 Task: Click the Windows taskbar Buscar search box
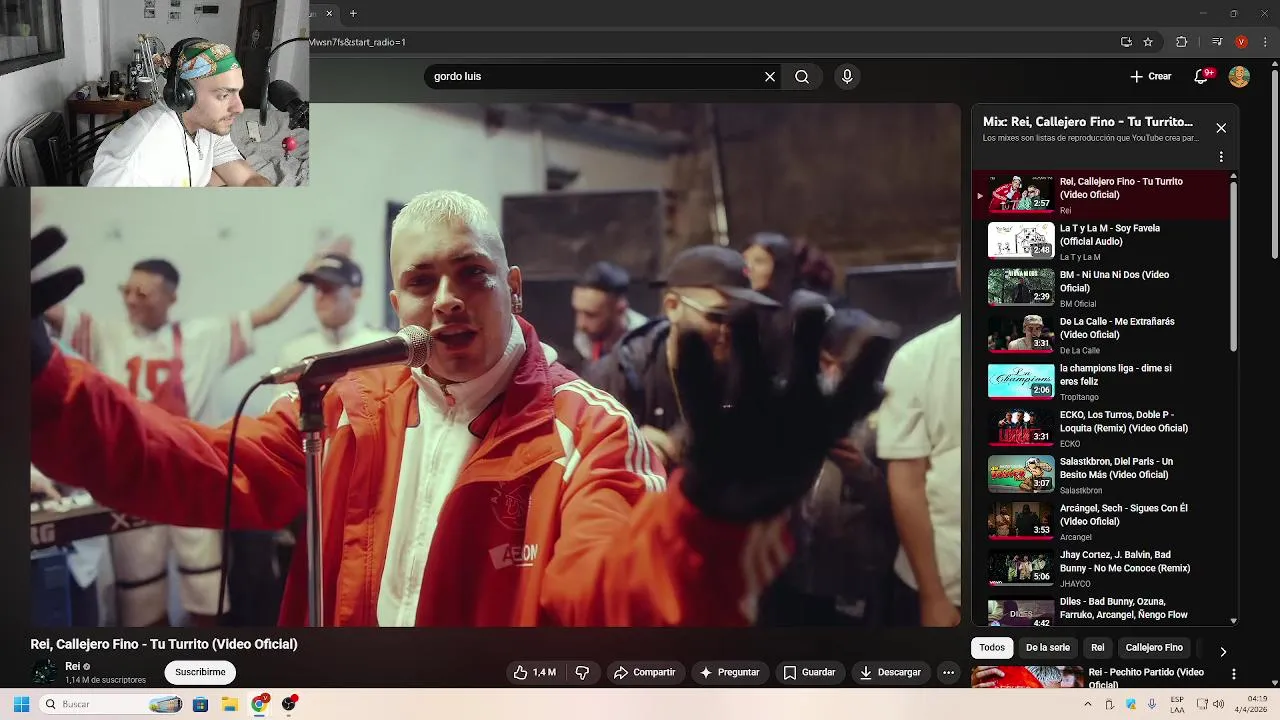[112, 704]
